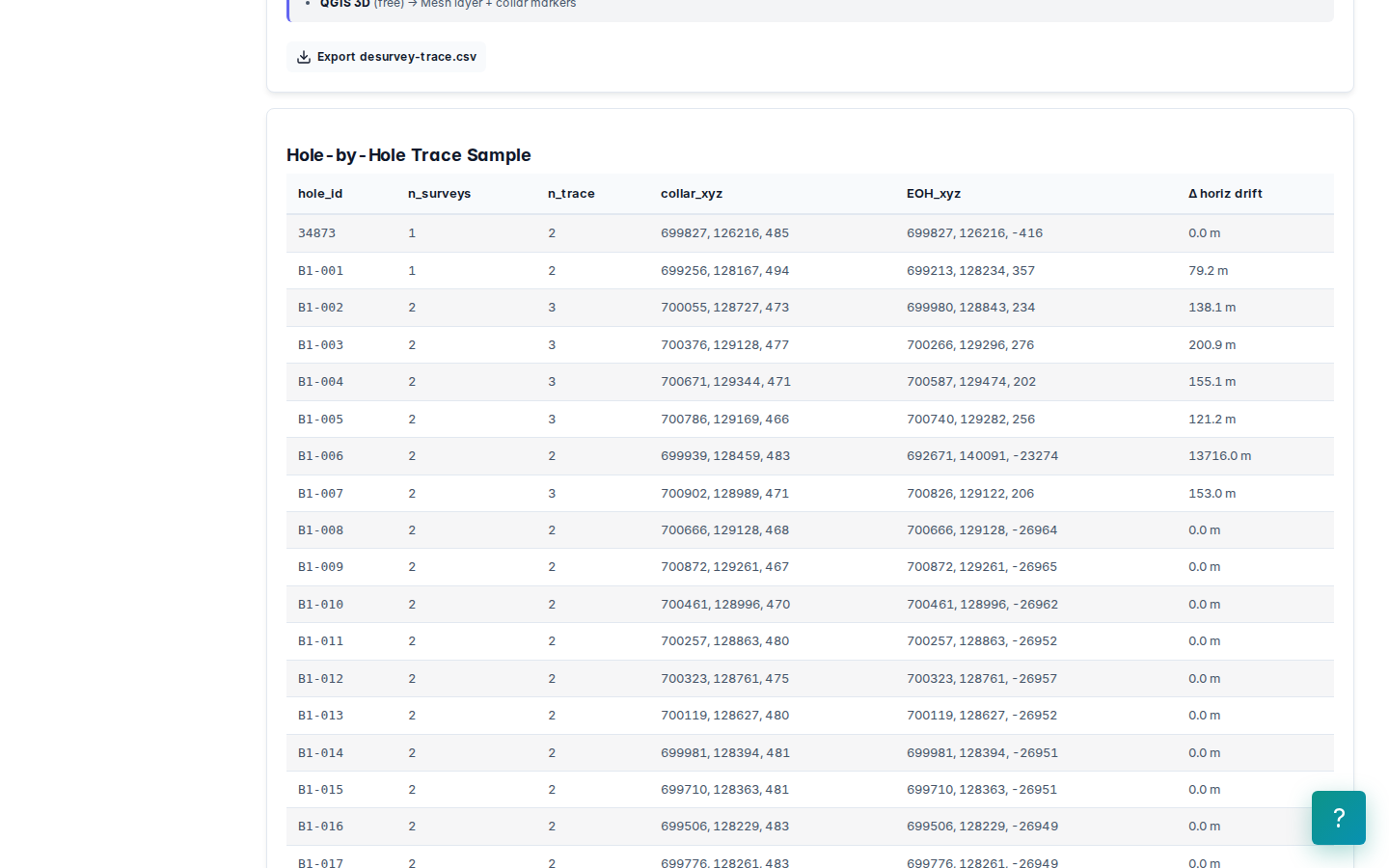Open the help question mark button
The image size is (1389, 868).
(x=1339, y=818)
